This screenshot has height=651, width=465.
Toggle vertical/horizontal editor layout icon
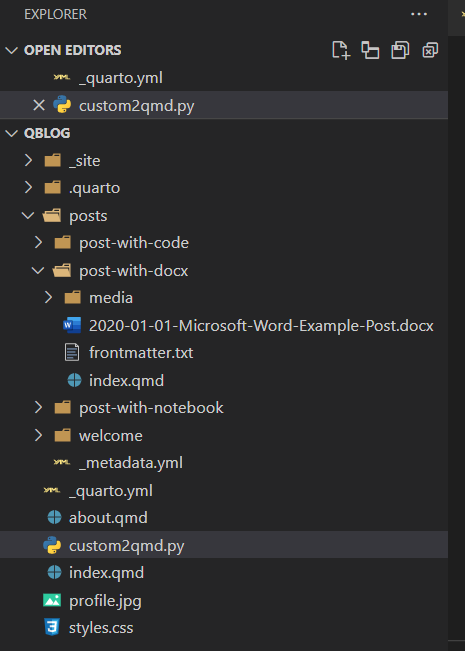(370, 50)
